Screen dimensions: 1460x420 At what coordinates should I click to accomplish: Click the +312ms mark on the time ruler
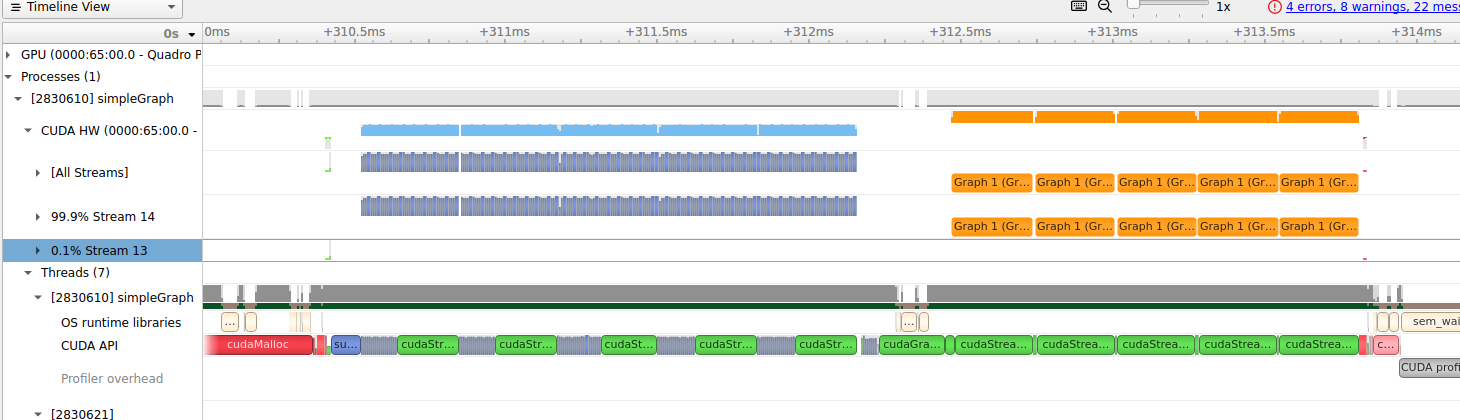click(x=811, y=32)
